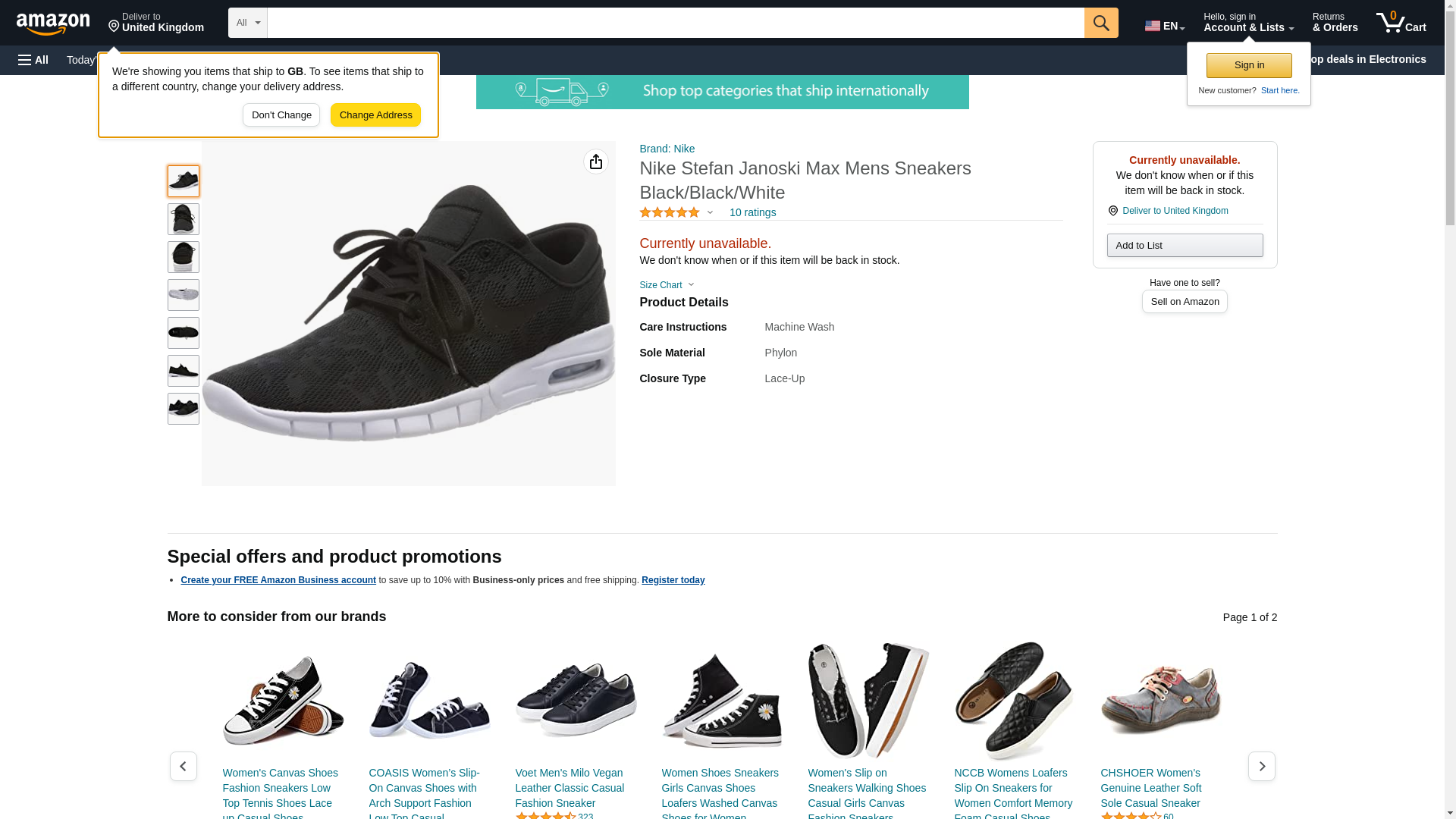This screenshot has width=1456, height=819.
Task: Click the 10 ratings link
Action: pos(752,212)
